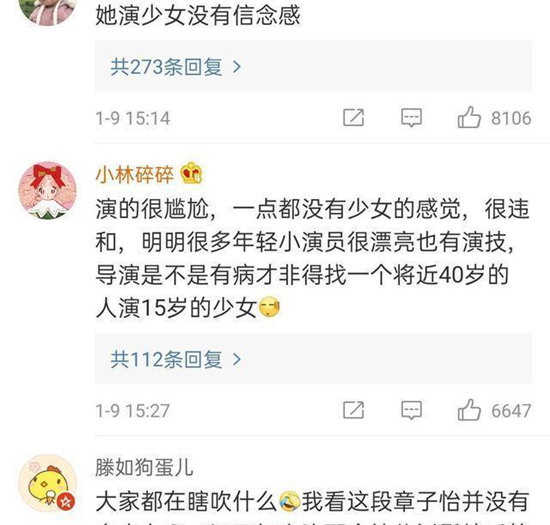Click the chevron next to 共112条回复
The height and width of the screenshot is (525, 550).
(x=237, y=359)
